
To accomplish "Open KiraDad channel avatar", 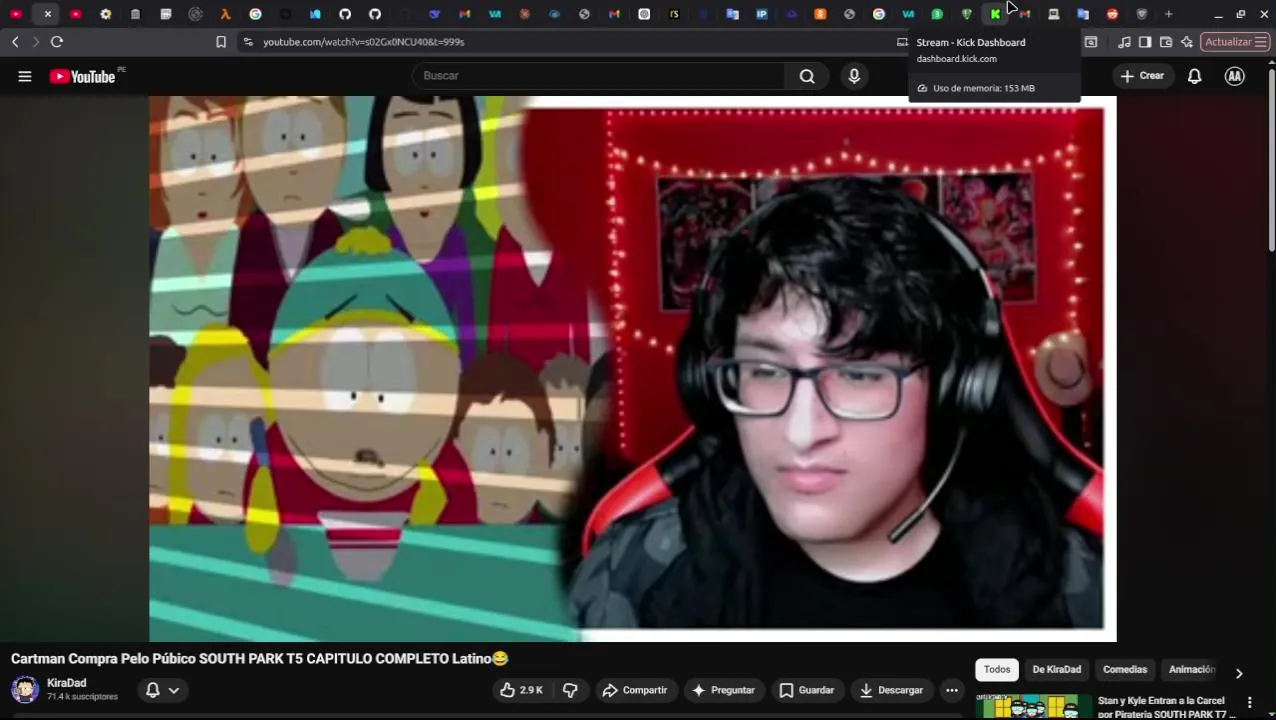I will [25, 690].
